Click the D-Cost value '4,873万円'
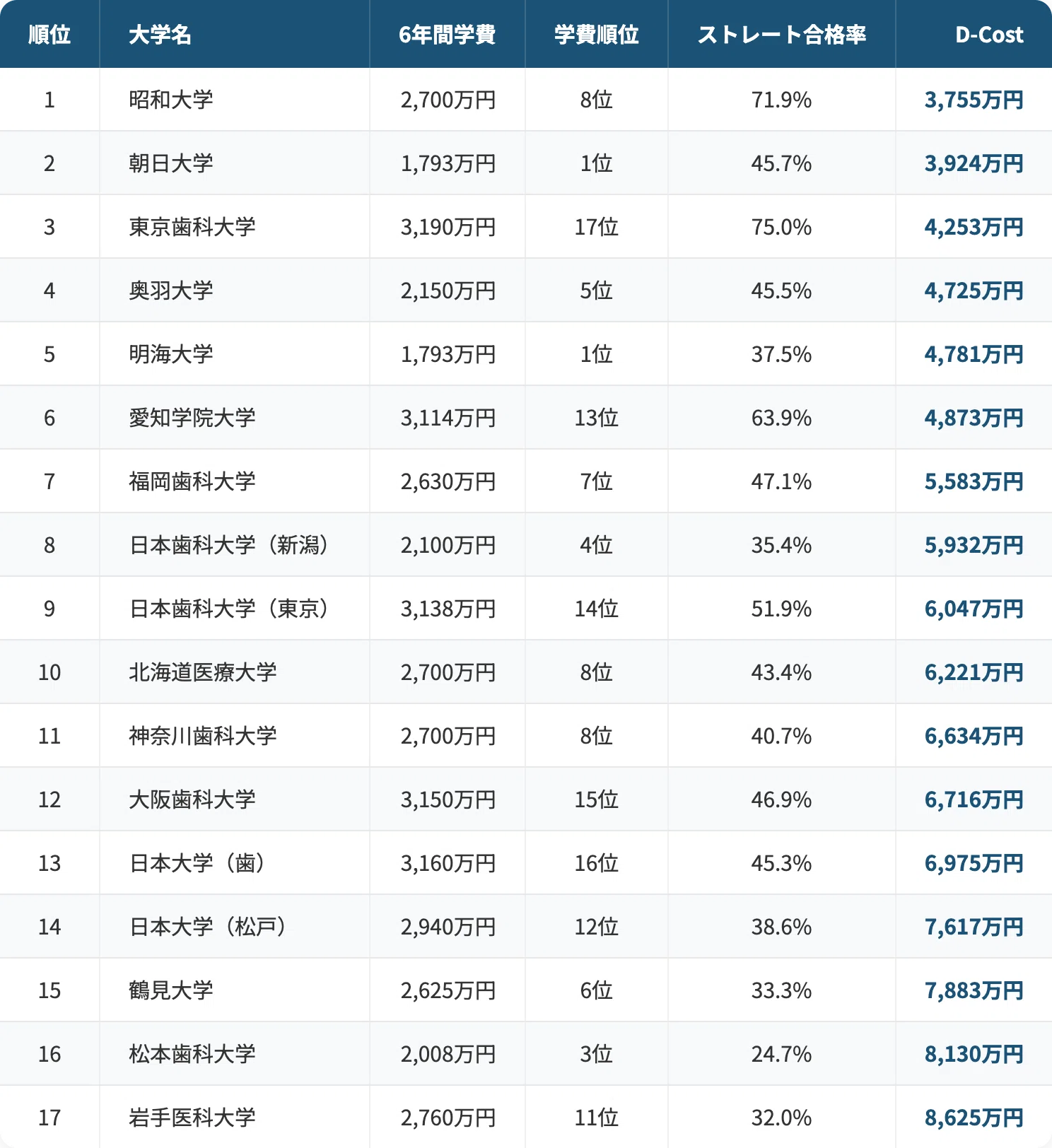The image size is (1052, 1148). pyautogui.click(x=974, y=418)
